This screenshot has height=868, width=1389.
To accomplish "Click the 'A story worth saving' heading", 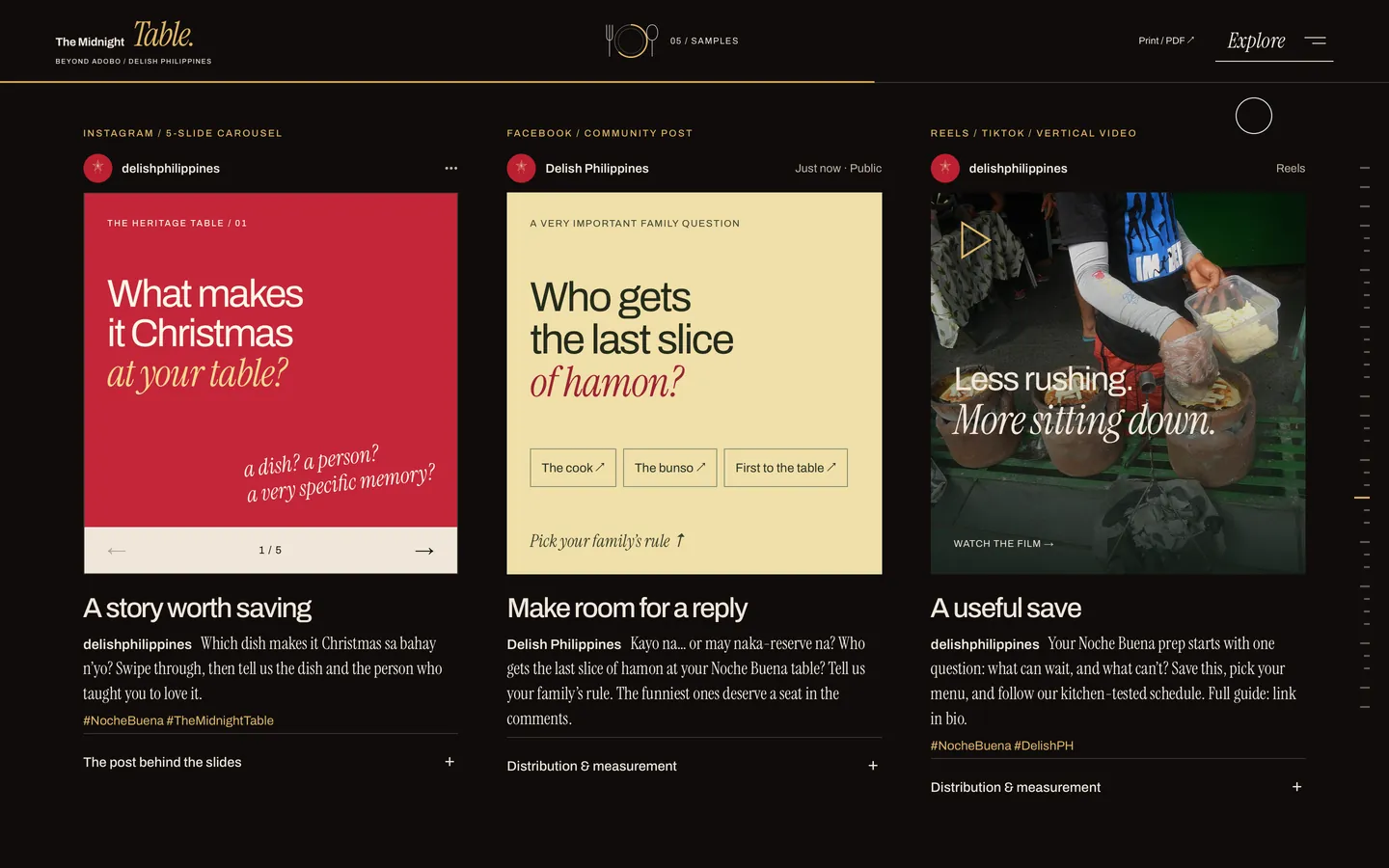I will (197, 609).
